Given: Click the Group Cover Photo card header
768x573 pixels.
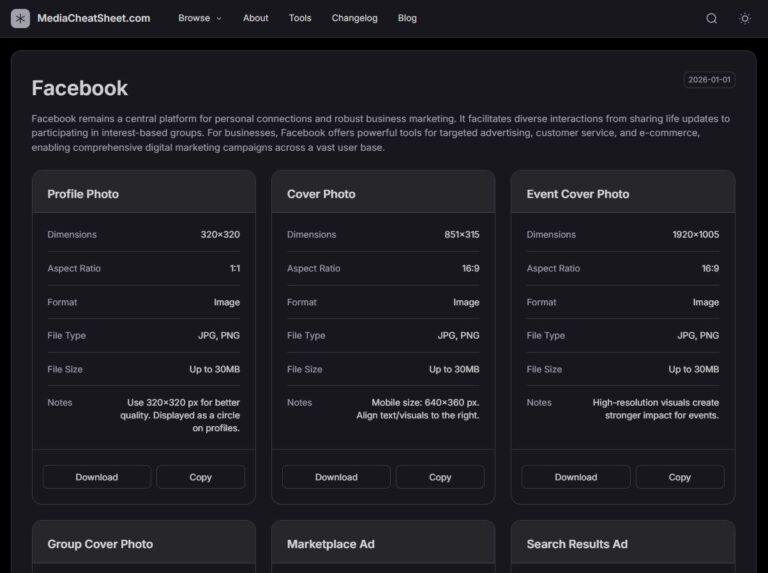Looking at the screenshot, I should [100, 544].
